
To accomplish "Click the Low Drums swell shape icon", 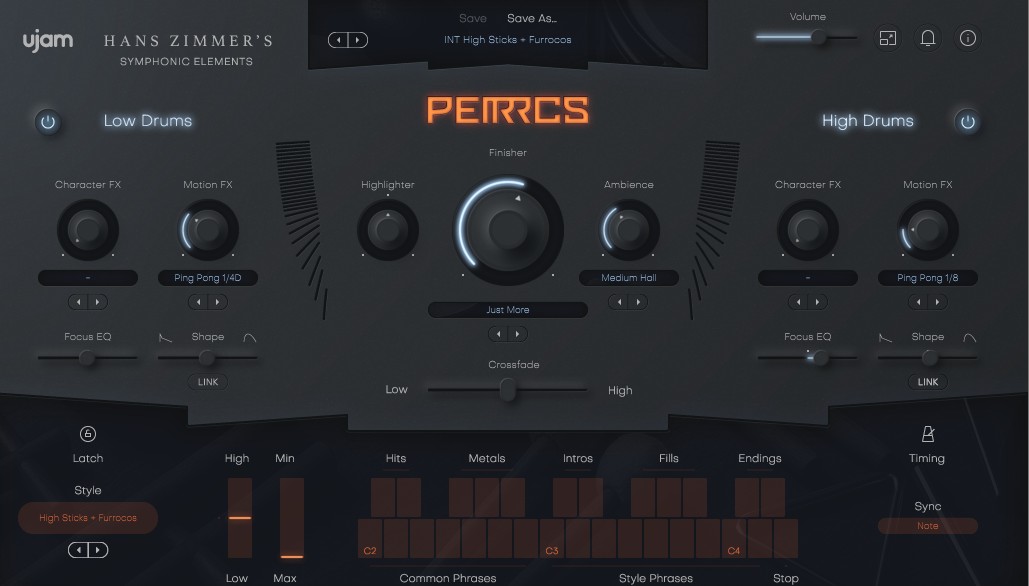I will tap(250, 337).
